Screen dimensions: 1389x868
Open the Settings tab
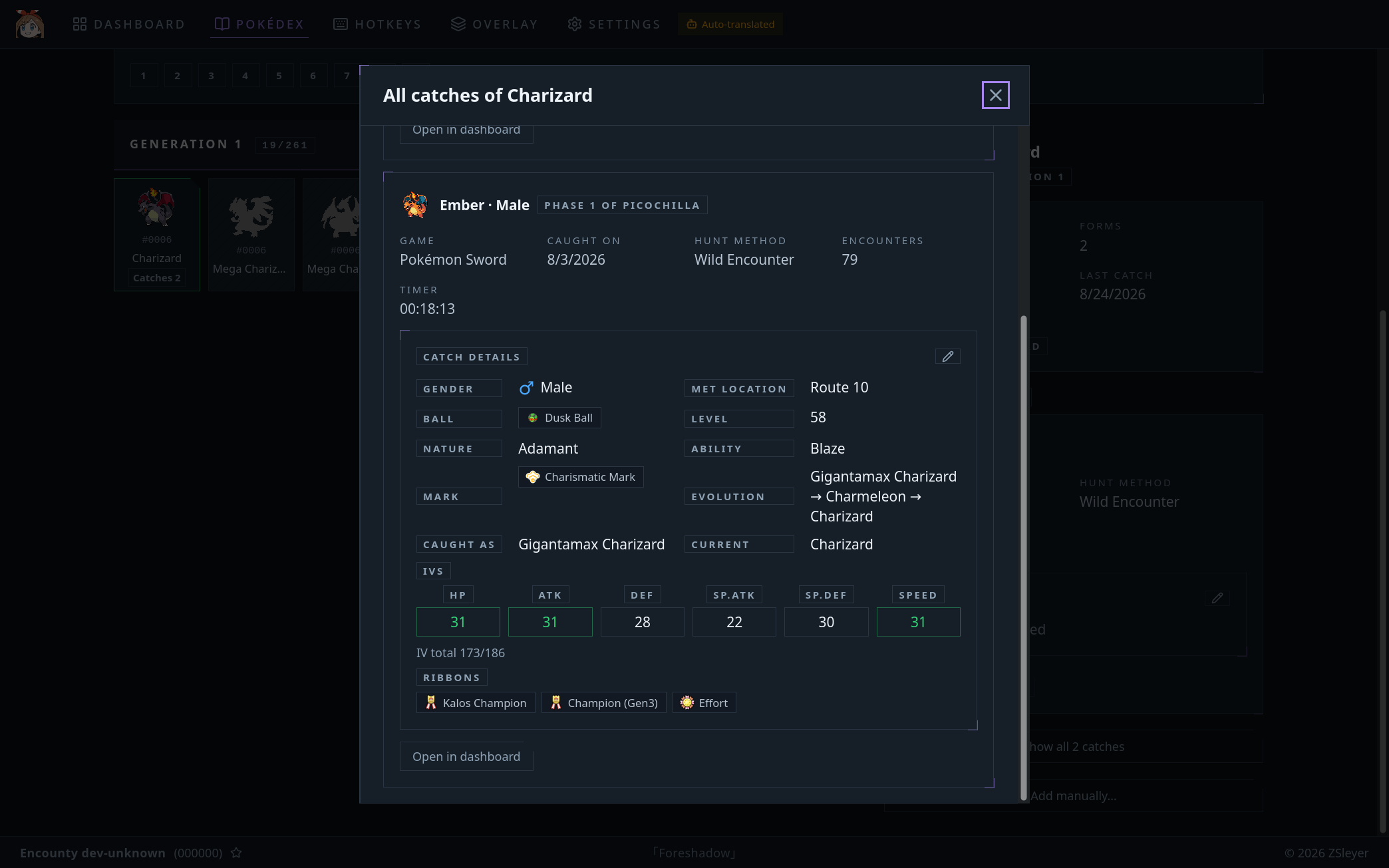614,25
